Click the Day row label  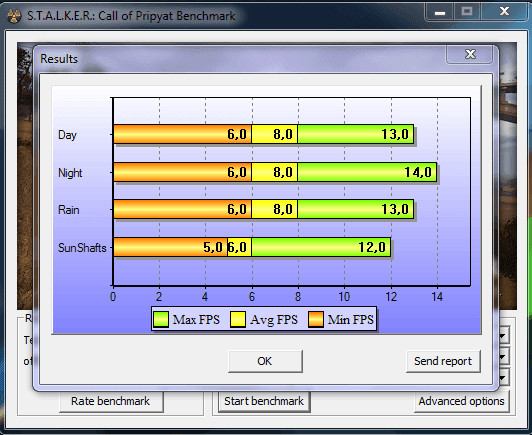click(67, 135)
